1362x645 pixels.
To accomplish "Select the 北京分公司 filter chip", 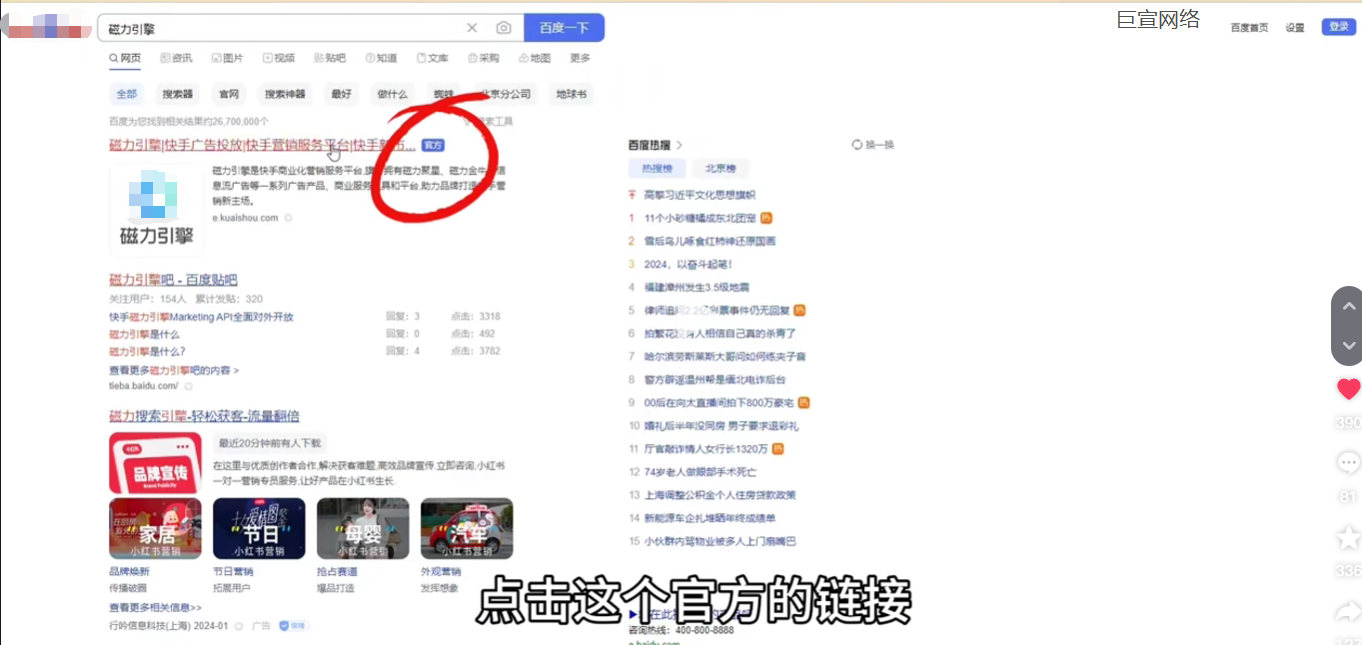I will [x=505, y=94].
